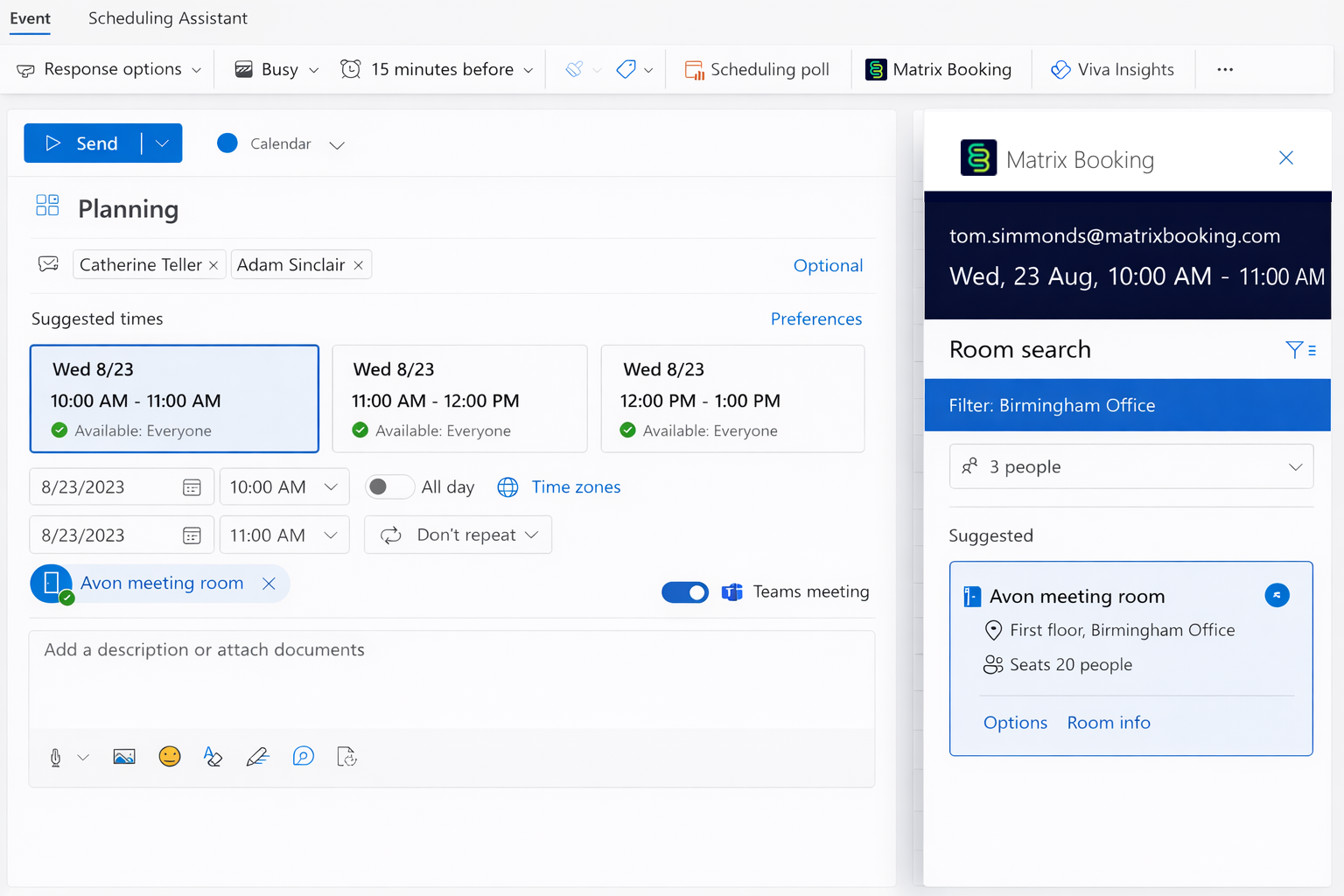This screenshot has width=1344, height=896.
Task: Open the Categorize tag icon
Action: tap(626, 69)
